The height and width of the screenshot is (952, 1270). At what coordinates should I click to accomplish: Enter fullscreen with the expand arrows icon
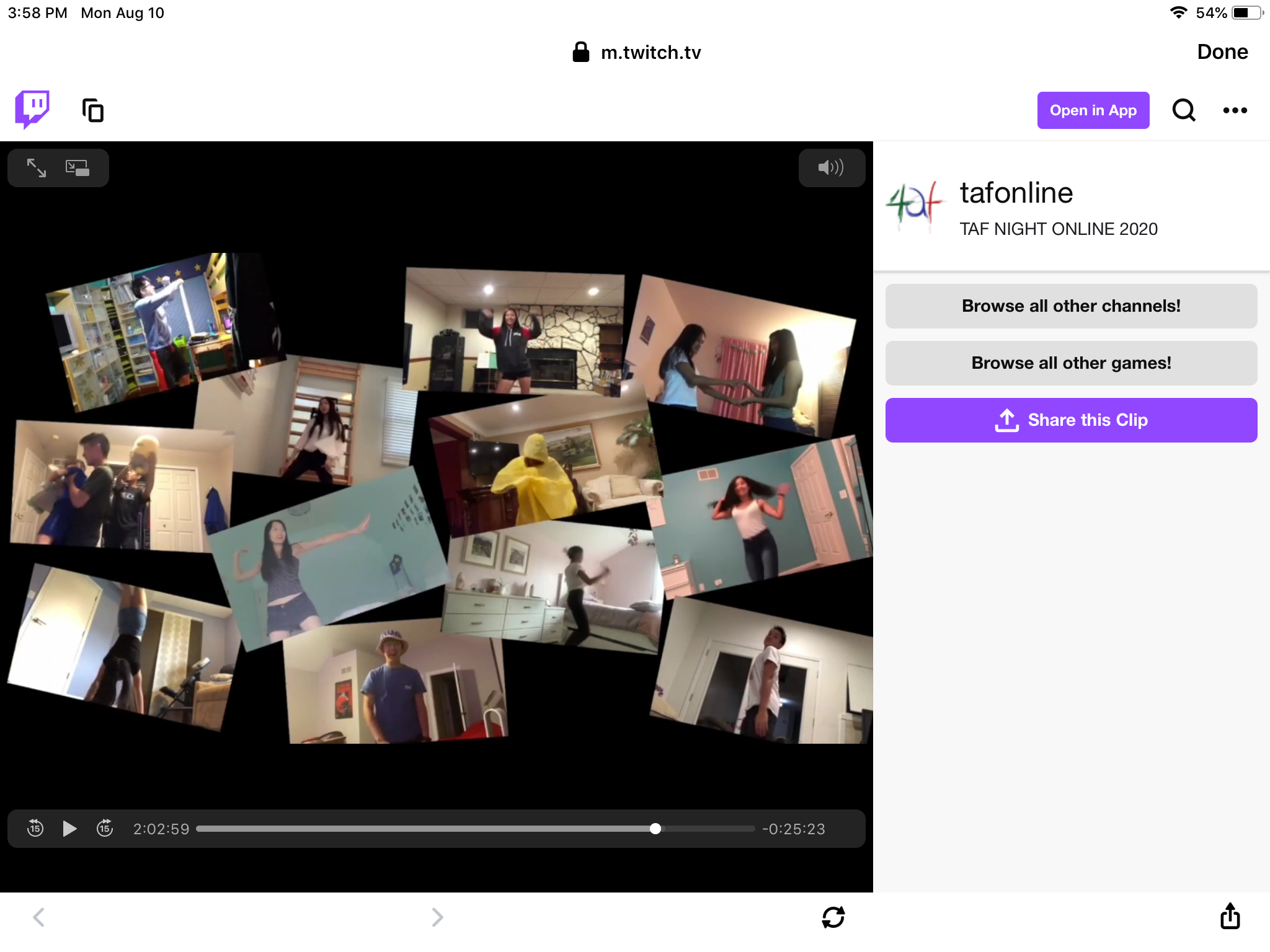pyautogui.click(x=37, y=168)
